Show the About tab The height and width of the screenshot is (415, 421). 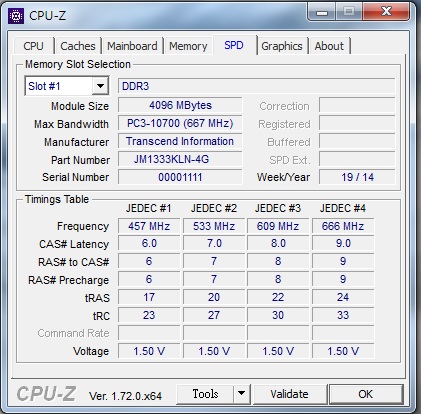329,46
